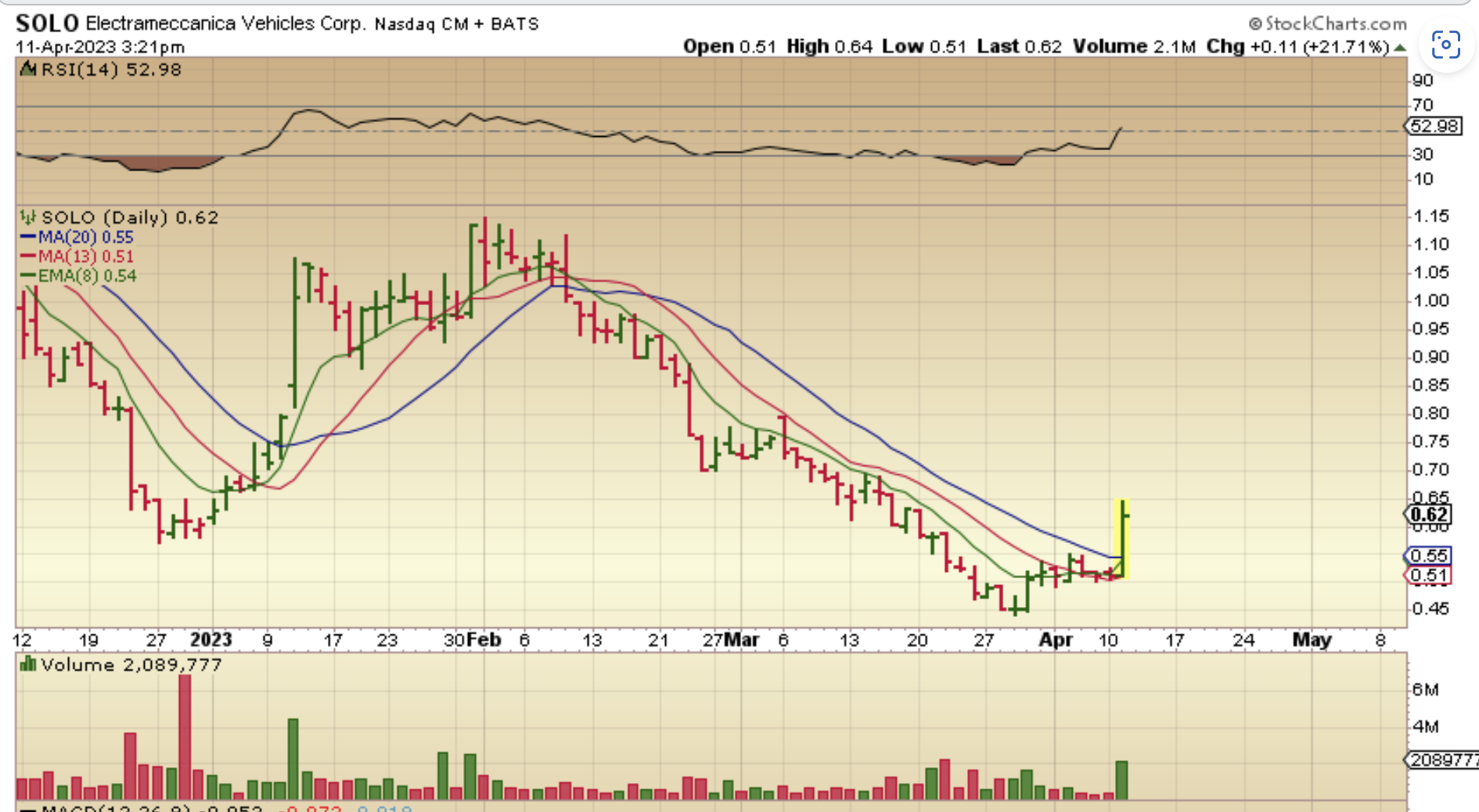Screen dimensions: 1479x812
Task: Click the High 0.64 value in the header
Action: [829, 47]
